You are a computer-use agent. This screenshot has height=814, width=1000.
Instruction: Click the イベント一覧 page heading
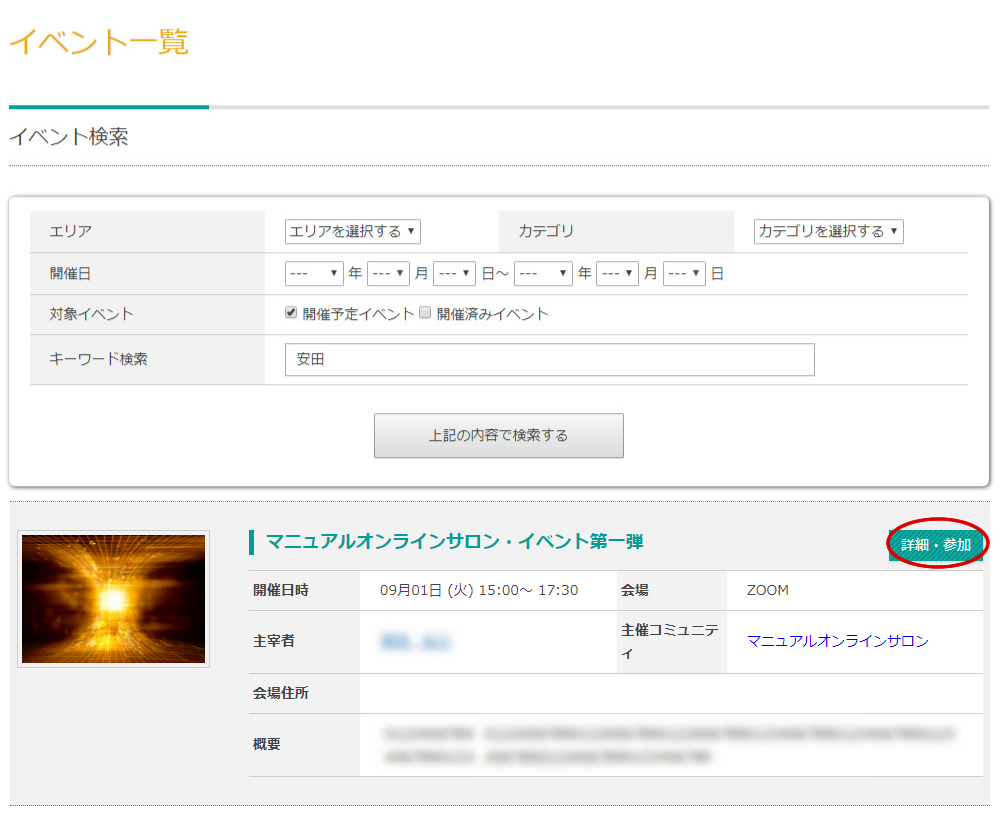click(x=98, y=42)
